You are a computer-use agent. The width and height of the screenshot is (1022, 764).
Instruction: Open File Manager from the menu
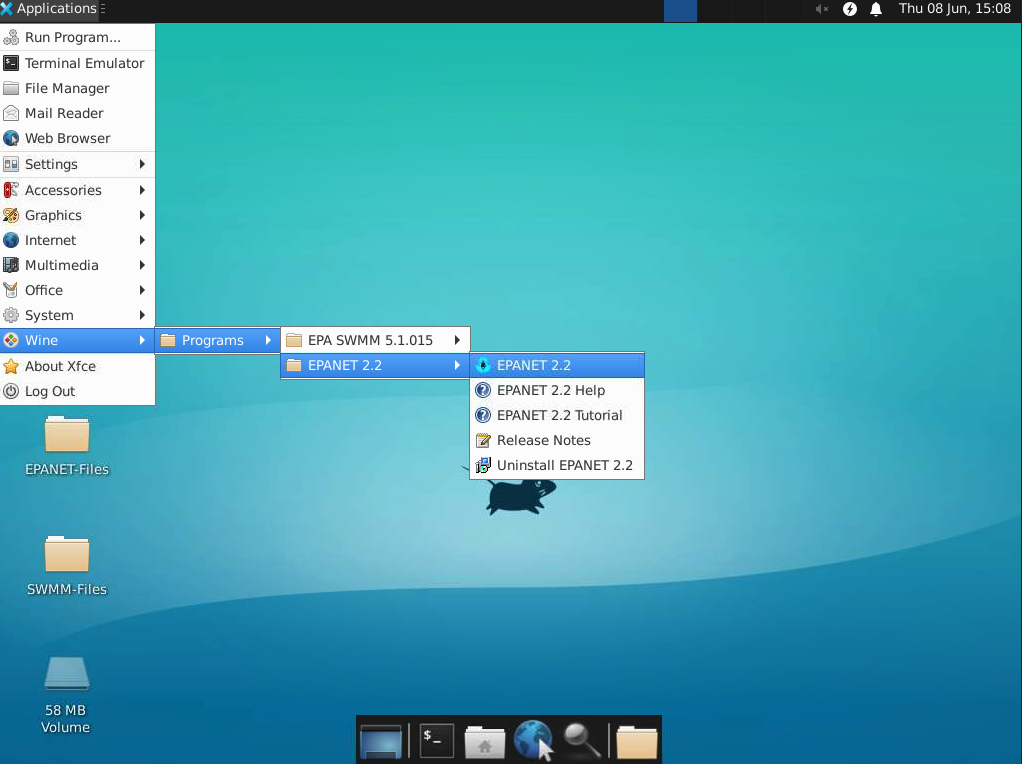[77, 88]
